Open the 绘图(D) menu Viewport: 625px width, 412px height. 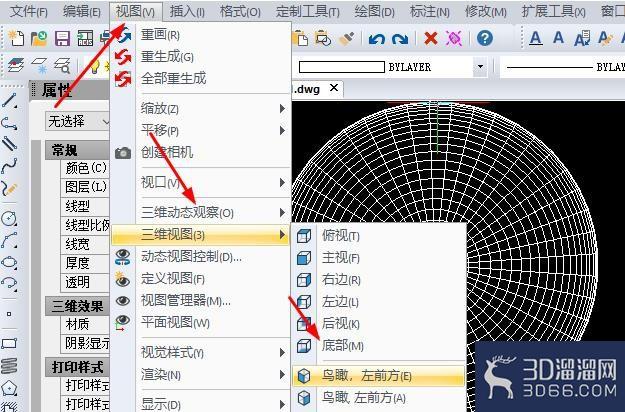(374, 11)
